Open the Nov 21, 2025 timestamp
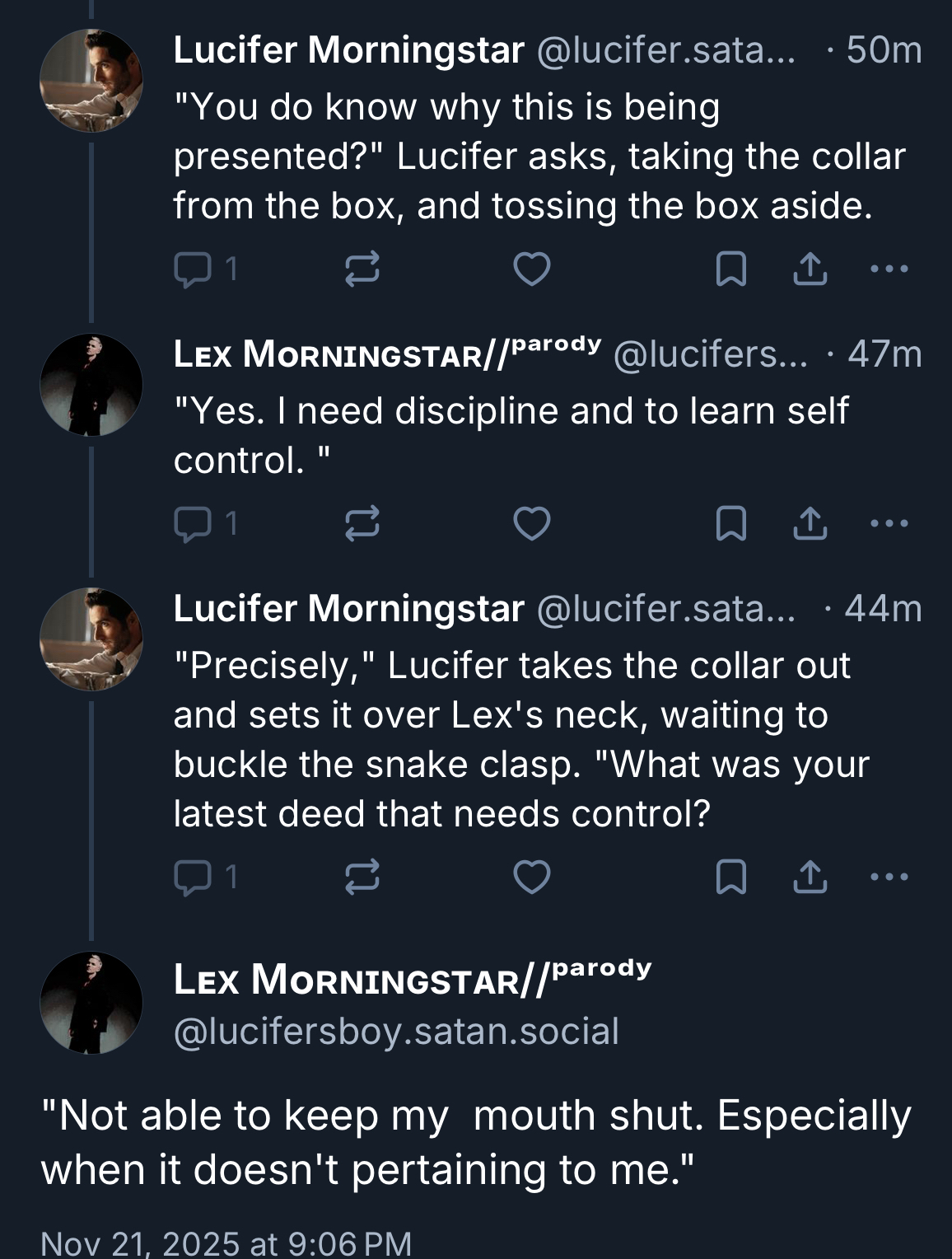The width and height of the screenshot is (952, 1259). tap(226, 1243)
